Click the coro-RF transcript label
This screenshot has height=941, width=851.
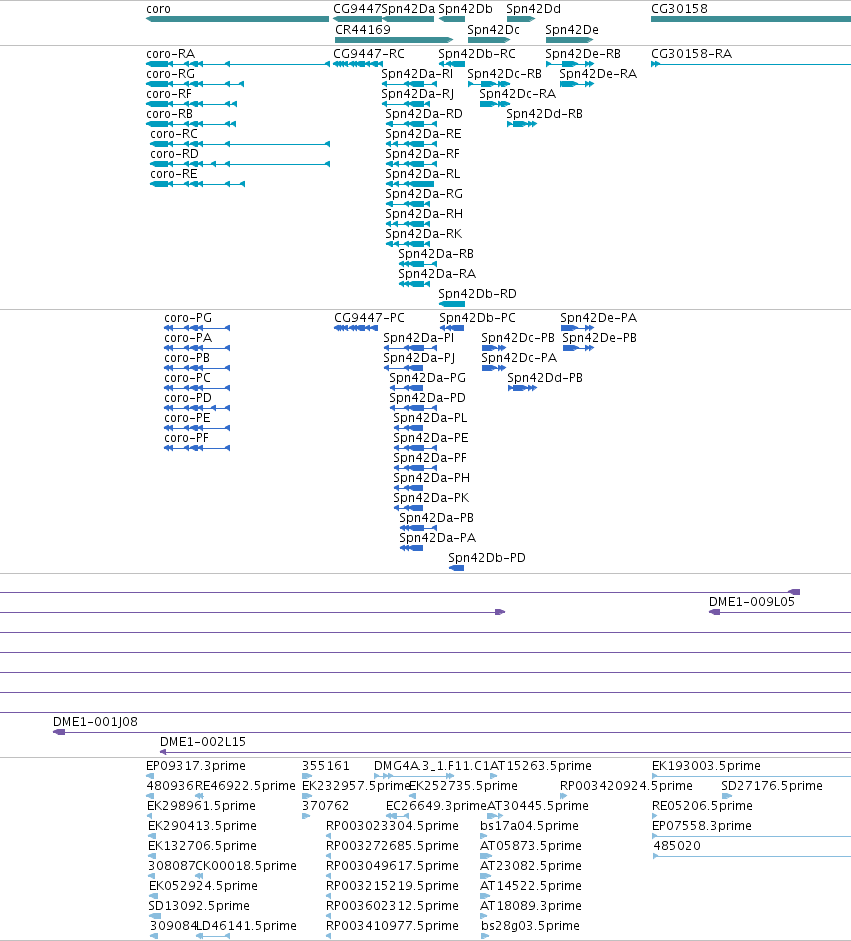pyautogui.click(x=169, y=94)
